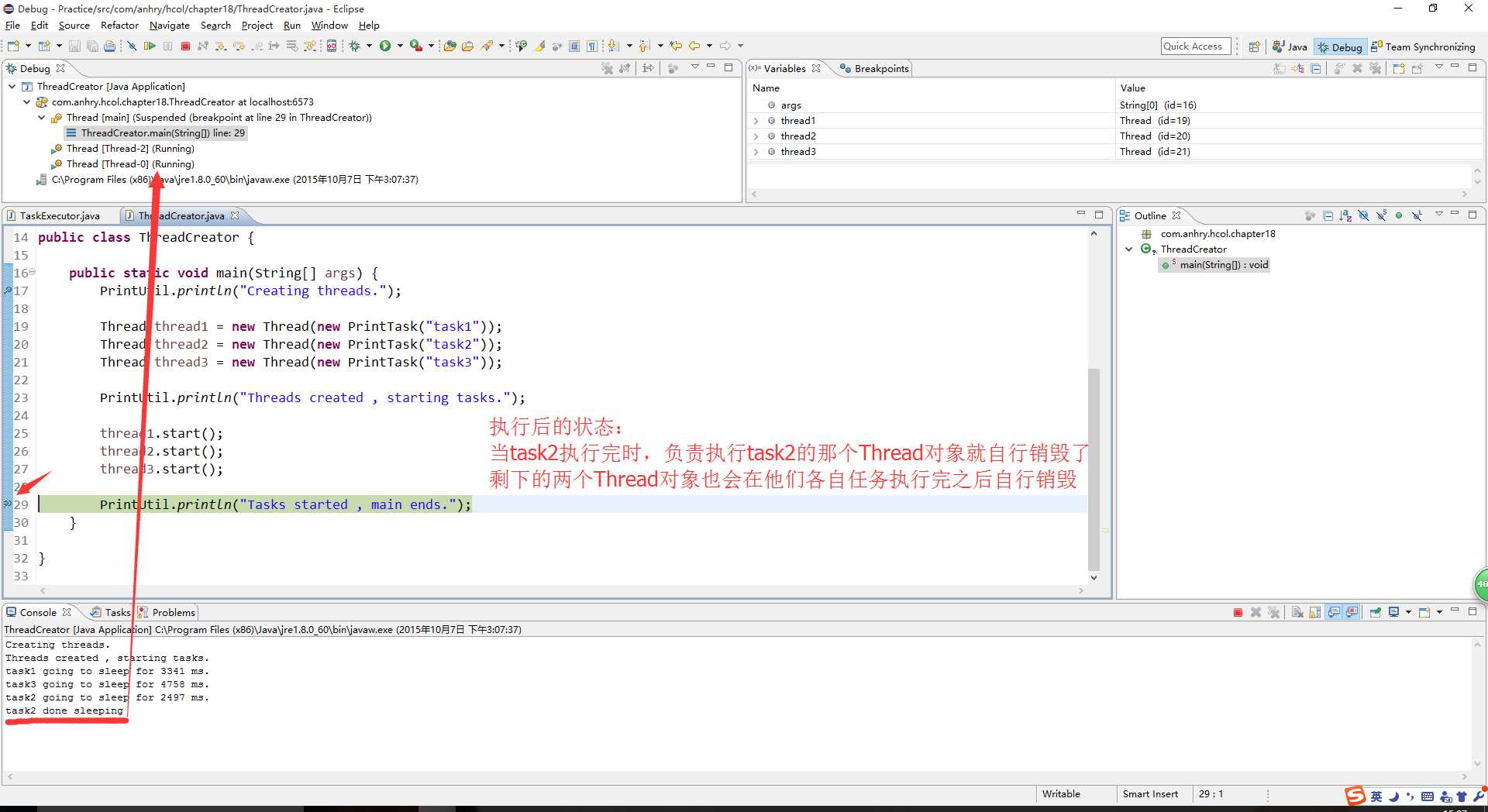Collapse the main method fold on line 16
Screen dimensions: 1488x812
32,273
